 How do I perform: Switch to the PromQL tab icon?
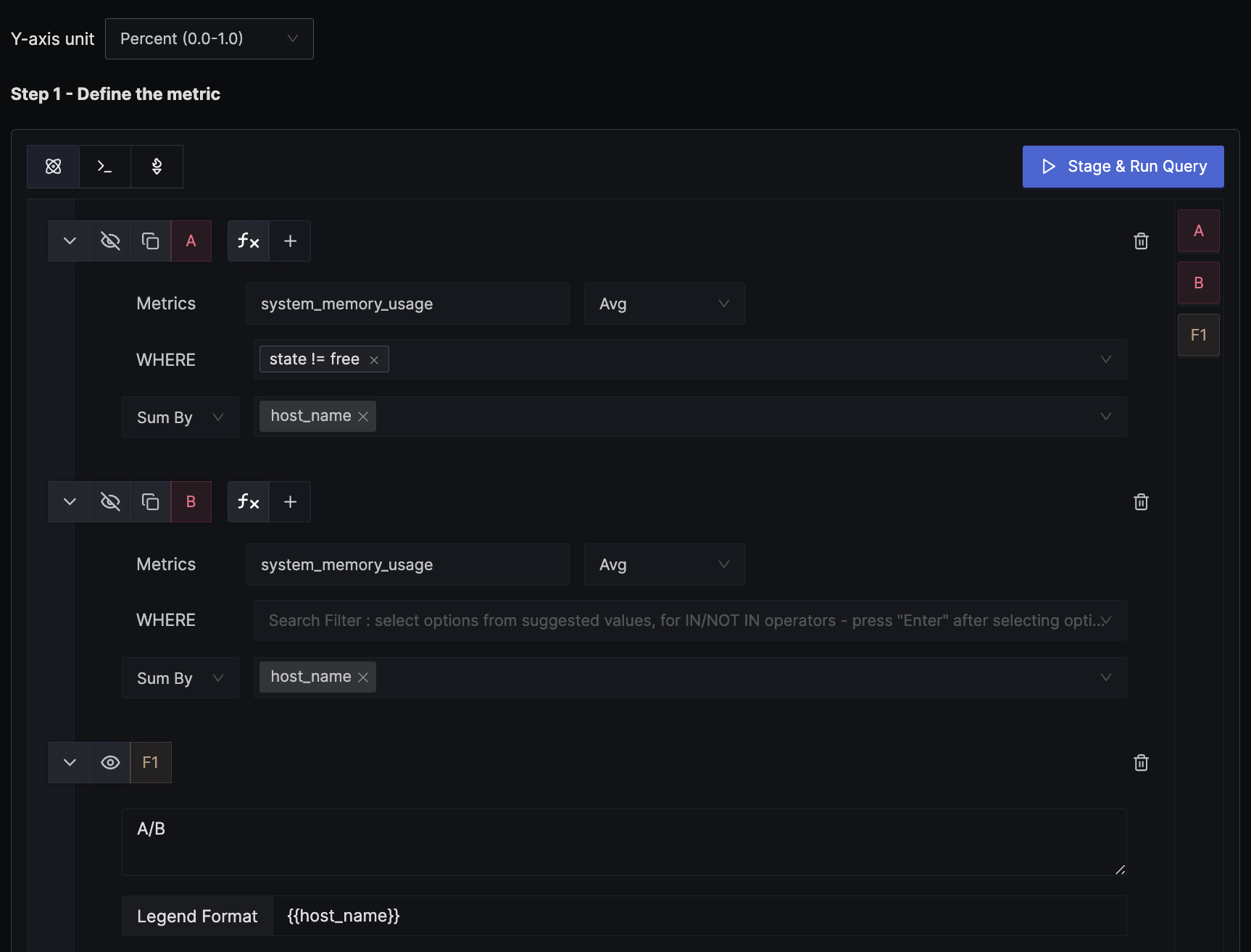coord(157,167)
